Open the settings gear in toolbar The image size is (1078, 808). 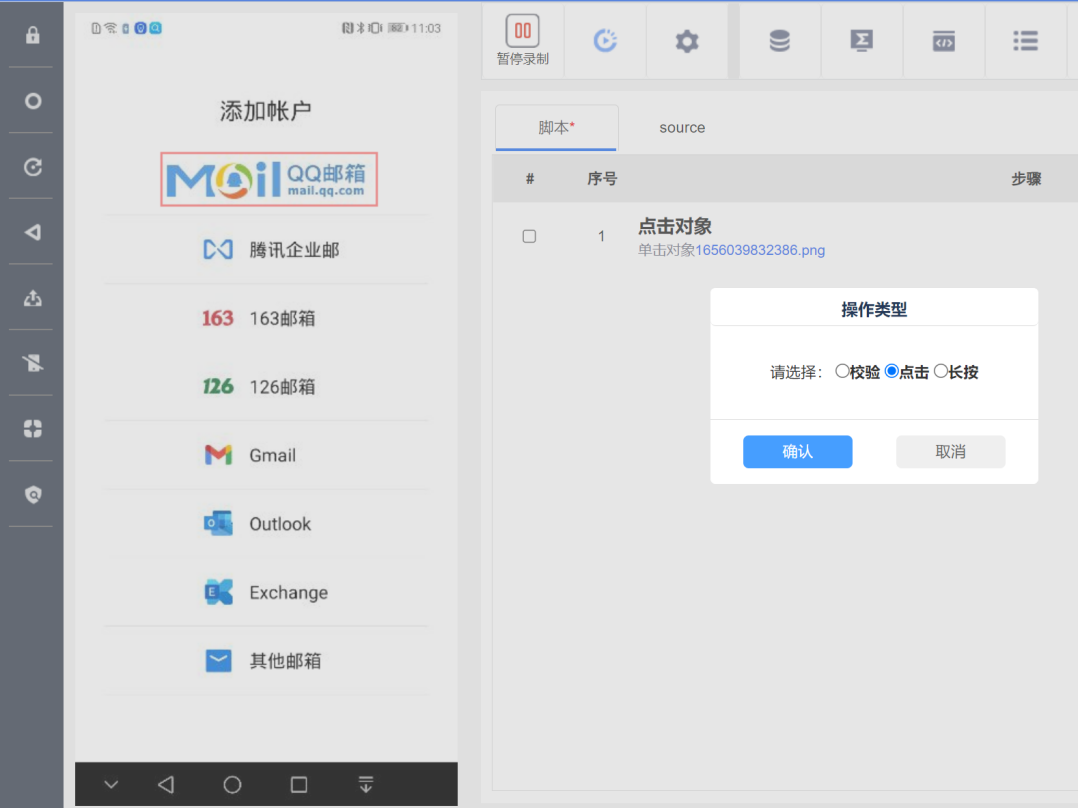pos(686,41)
